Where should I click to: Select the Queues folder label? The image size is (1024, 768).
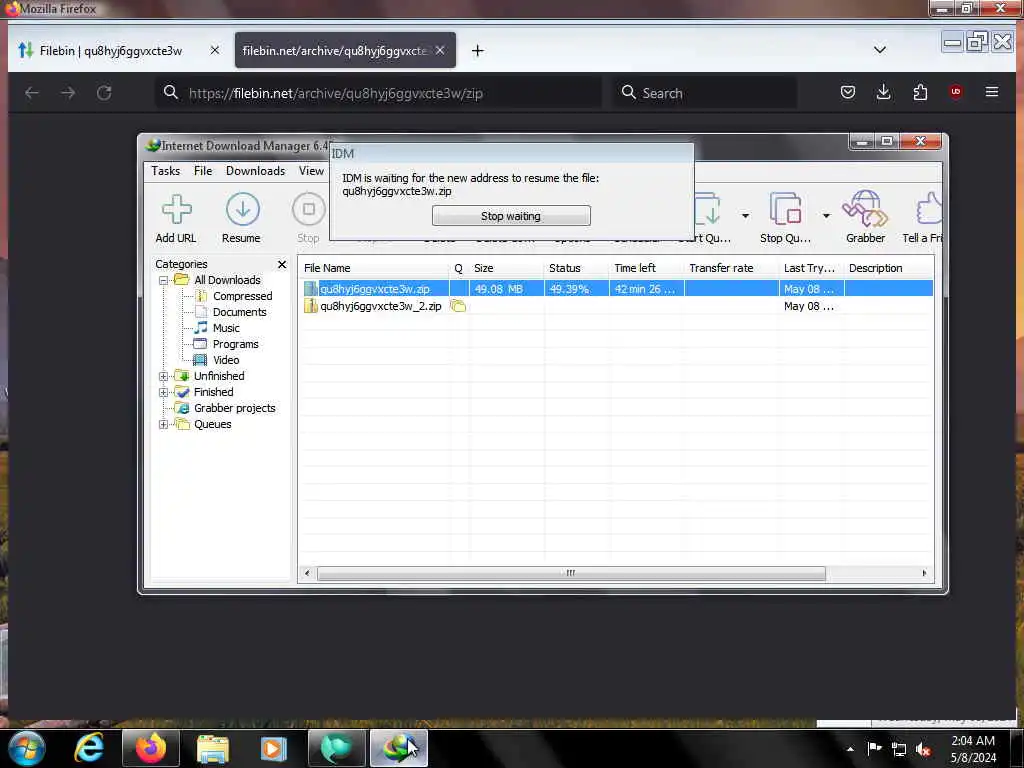coord(212,424)
